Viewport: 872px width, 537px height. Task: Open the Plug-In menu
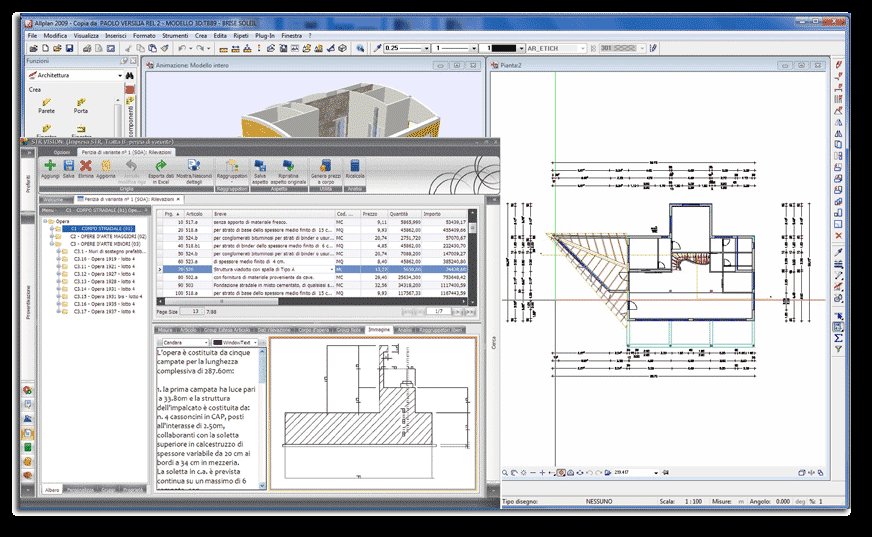tap(265, 35)
